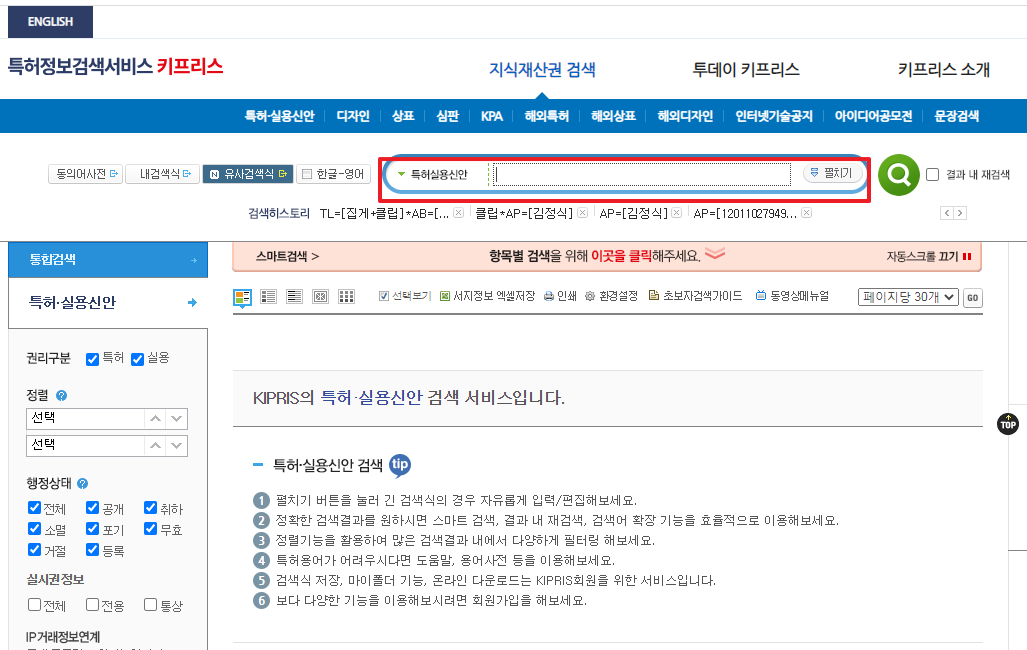
Task: Select the first summary view layout icon
Action: point(242,297)
